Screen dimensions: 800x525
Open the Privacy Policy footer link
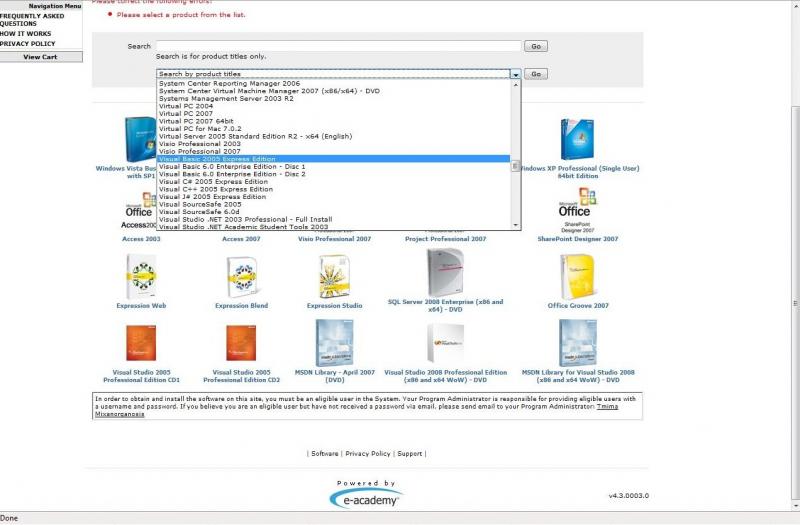[x=367, y=453]
